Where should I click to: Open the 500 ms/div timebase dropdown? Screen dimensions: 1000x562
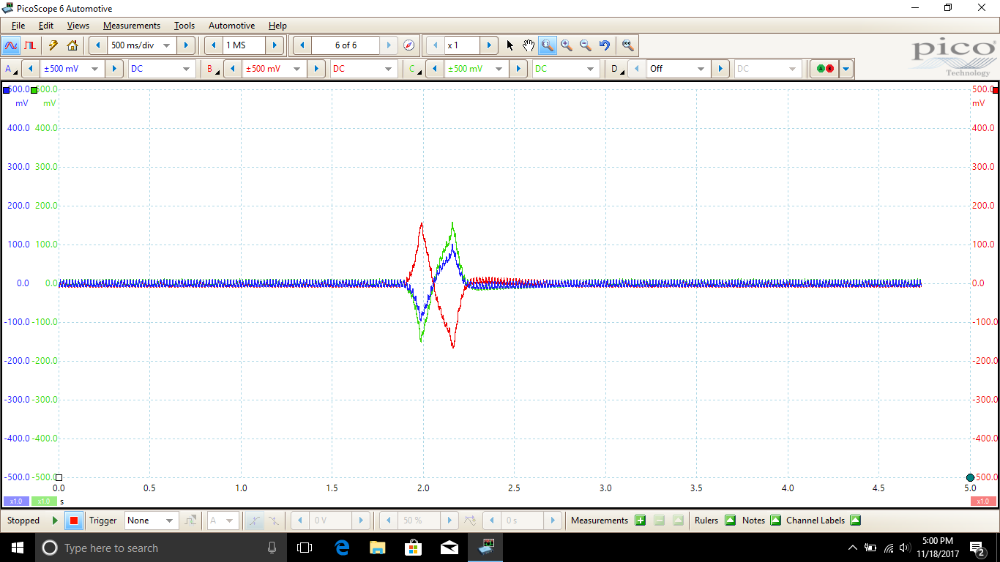167,45
